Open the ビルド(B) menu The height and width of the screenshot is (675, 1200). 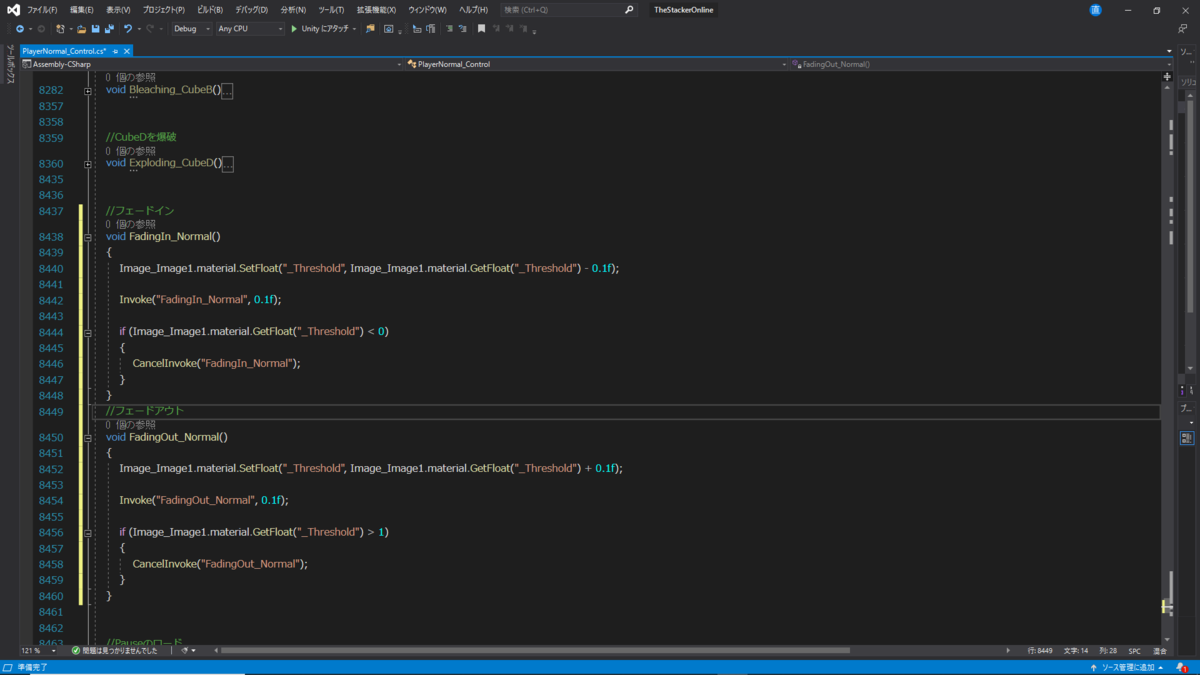point(210,10)
